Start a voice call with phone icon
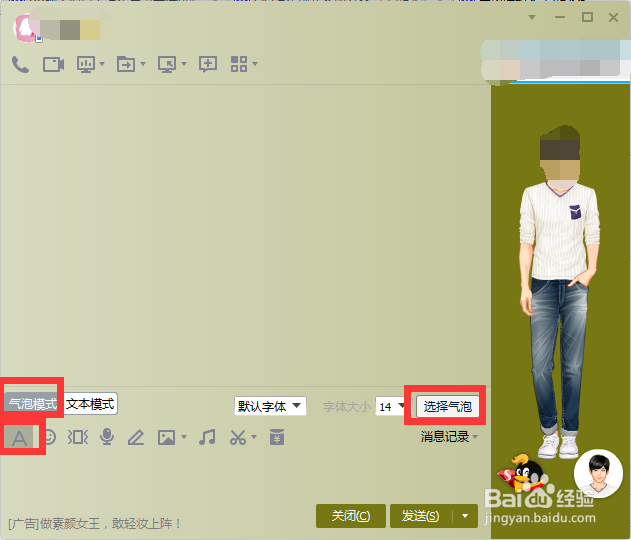 point(20,64)
